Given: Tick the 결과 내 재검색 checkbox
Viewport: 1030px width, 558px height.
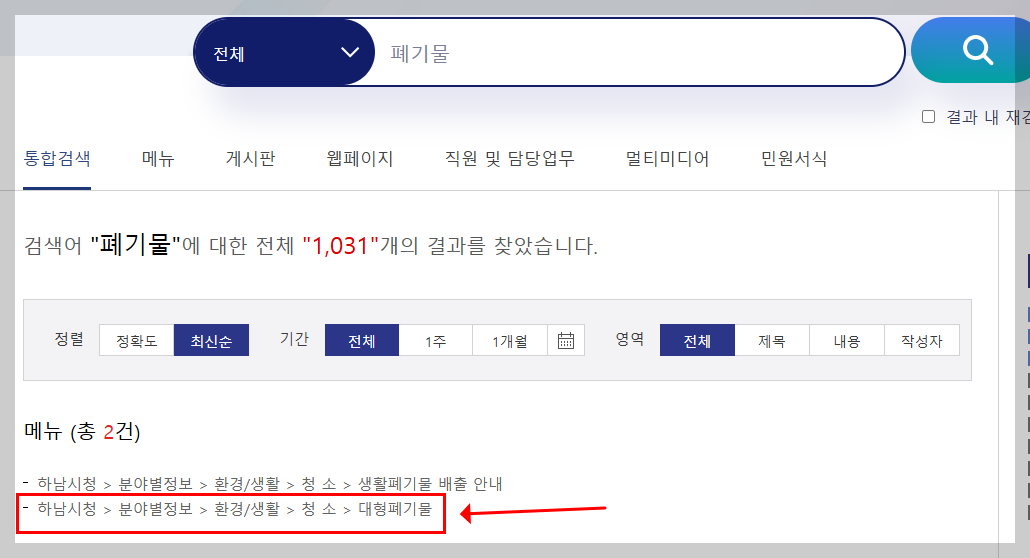Looking at the screenshot, I should [x=928, y=117].
